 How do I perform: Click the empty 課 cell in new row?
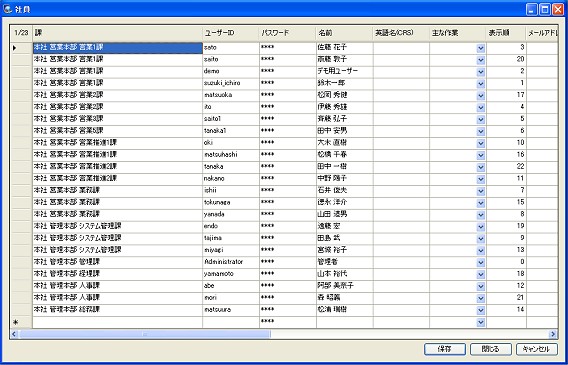tap(117, 322)
